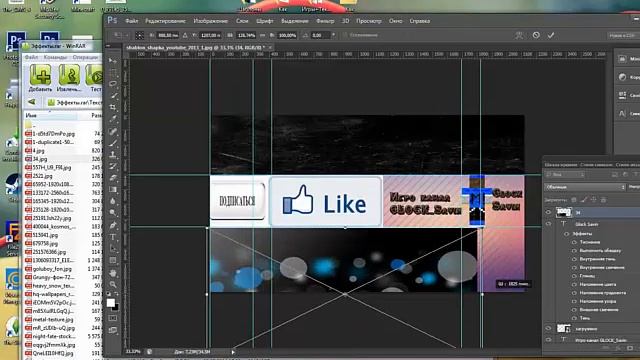The height and width of the screenshot is (360, 640).
Task: Toggle the link width-height chain icon
Action: click(x=262, y=36)
